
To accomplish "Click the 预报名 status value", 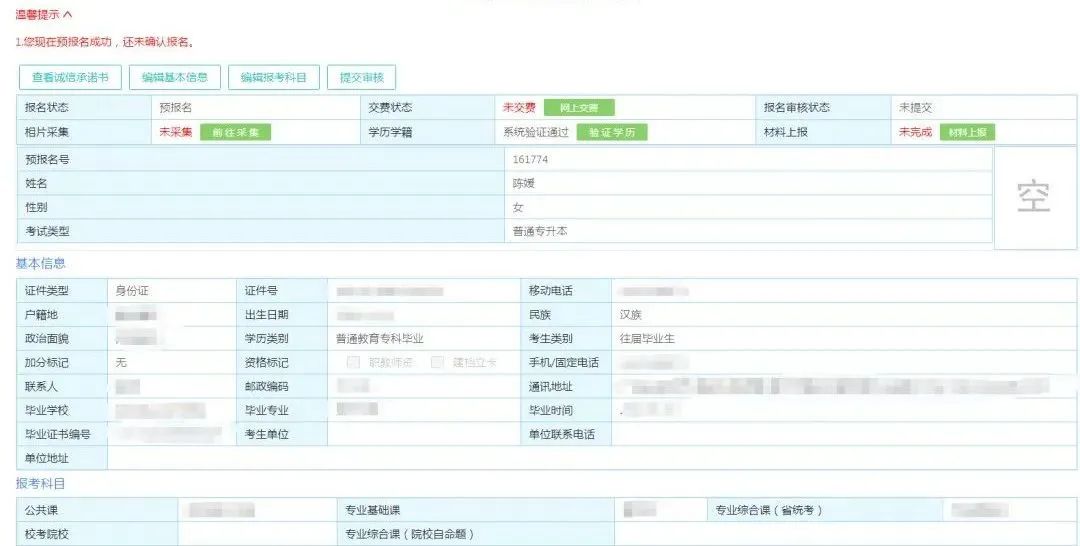I will (x=176, y=108).
